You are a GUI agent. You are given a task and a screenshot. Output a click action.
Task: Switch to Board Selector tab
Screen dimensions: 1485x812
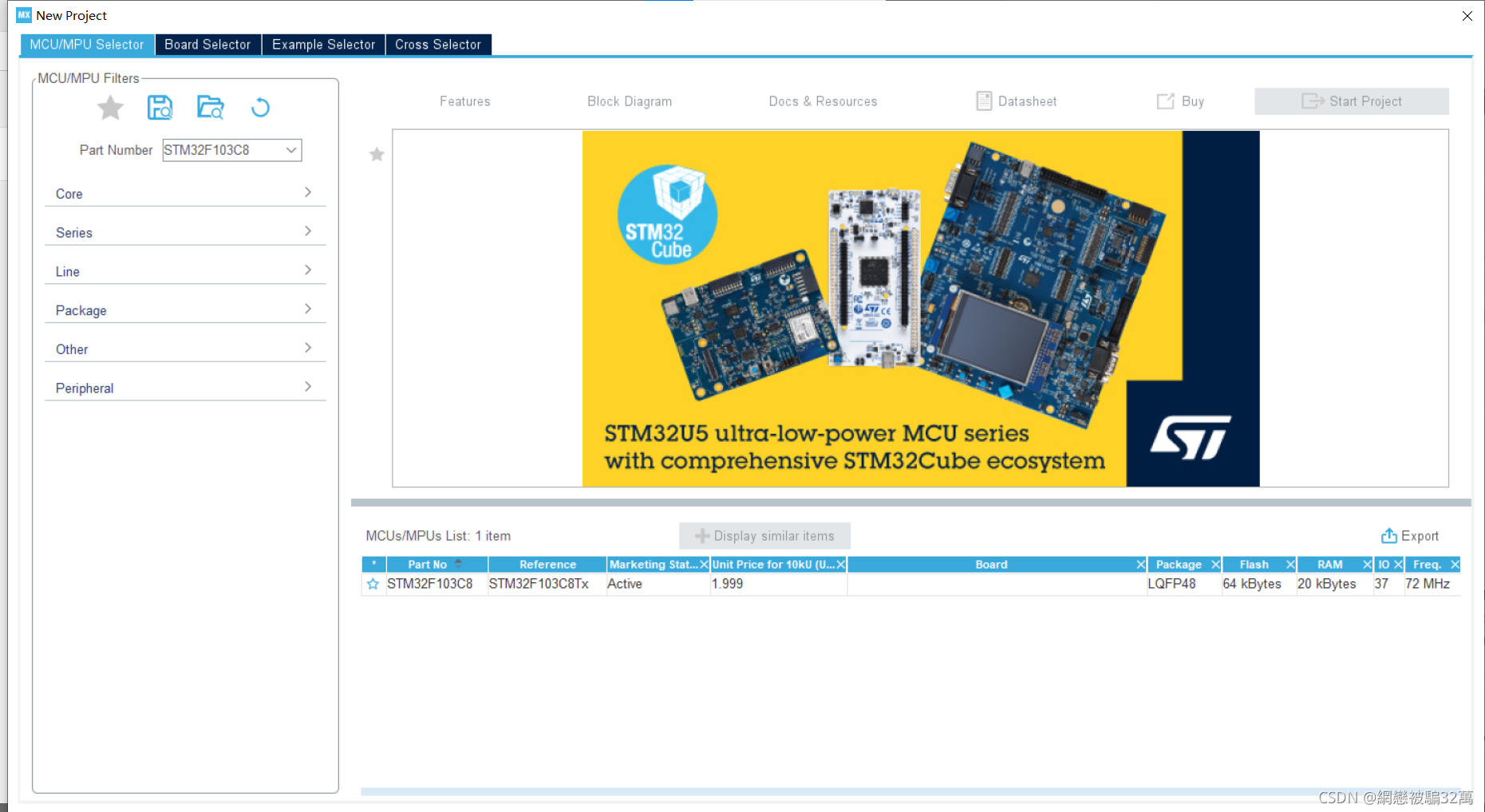click(207, 45)
